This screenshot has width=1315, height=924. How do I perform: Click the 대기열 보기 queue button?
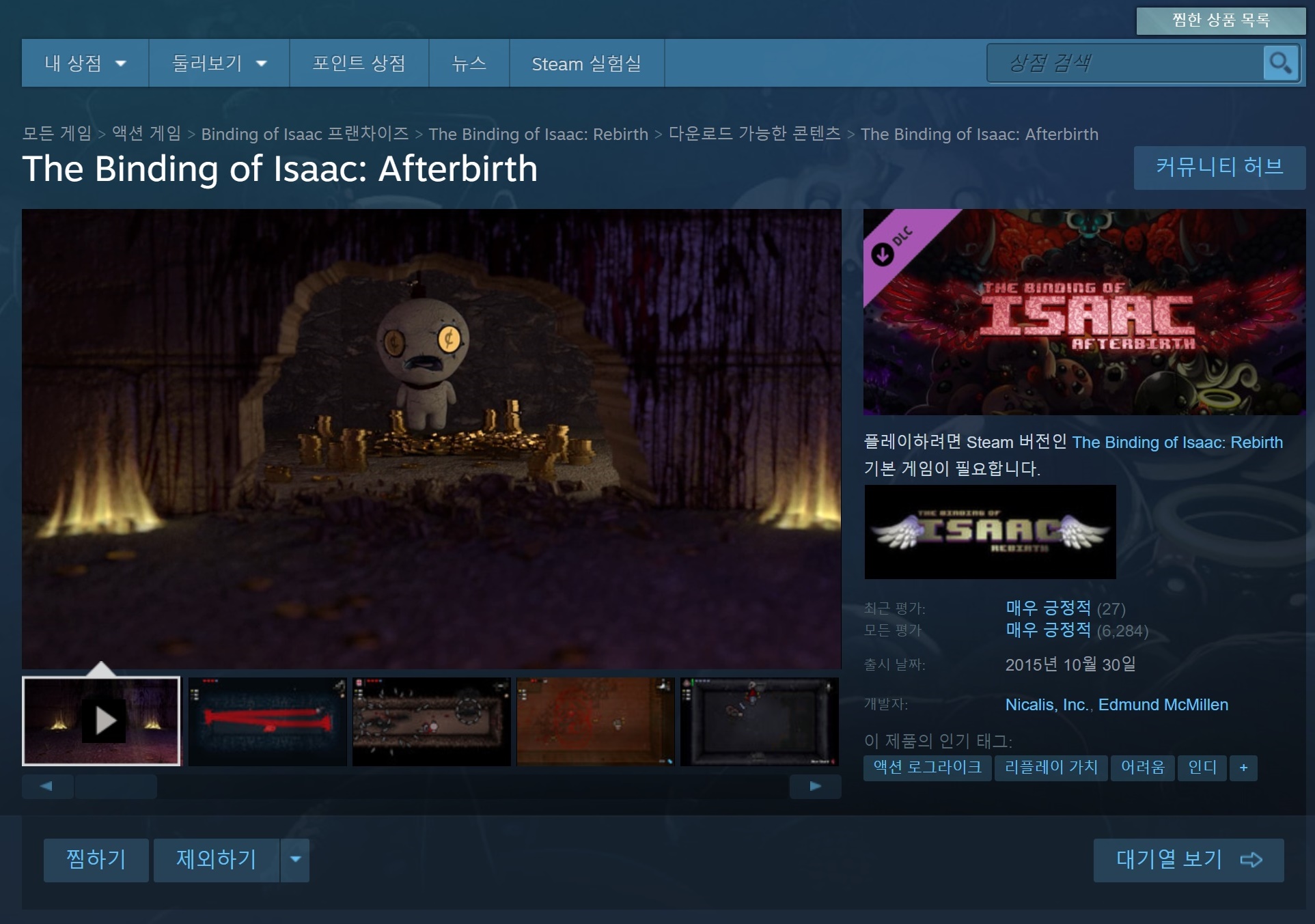[1189, 860]
